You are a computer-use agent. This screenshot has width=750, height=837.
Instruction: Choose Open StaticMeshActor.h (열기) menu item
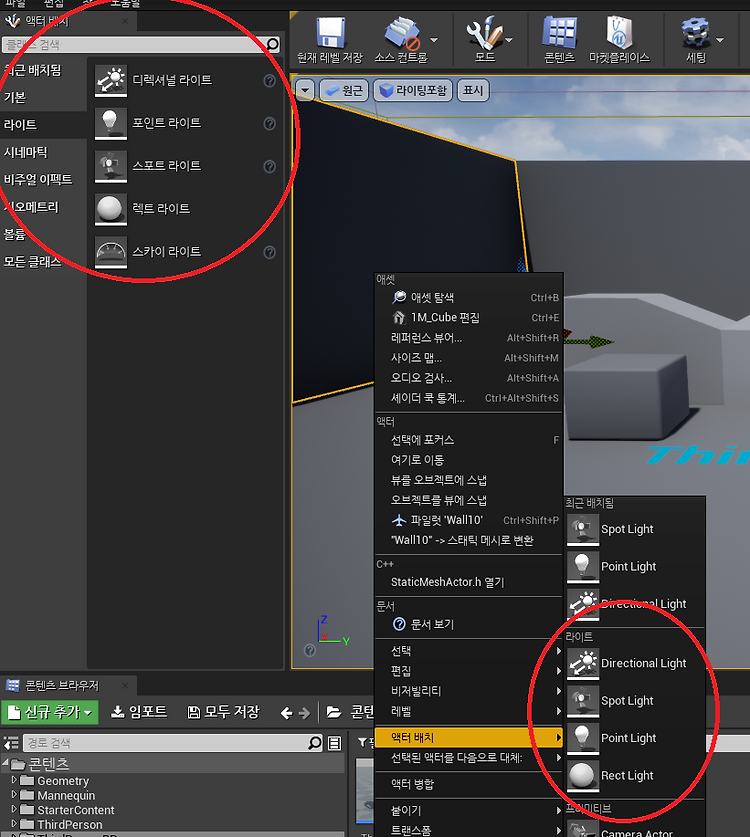point(469,582)
